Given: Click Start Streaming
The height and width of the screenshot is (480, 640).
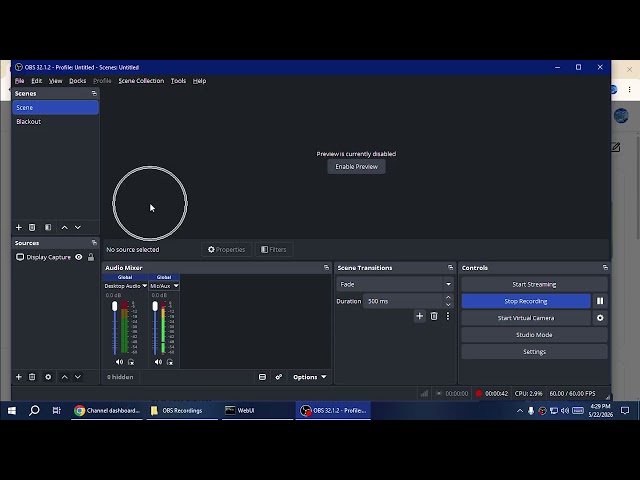Looking at the screenshot, I should tap(534, 284).
